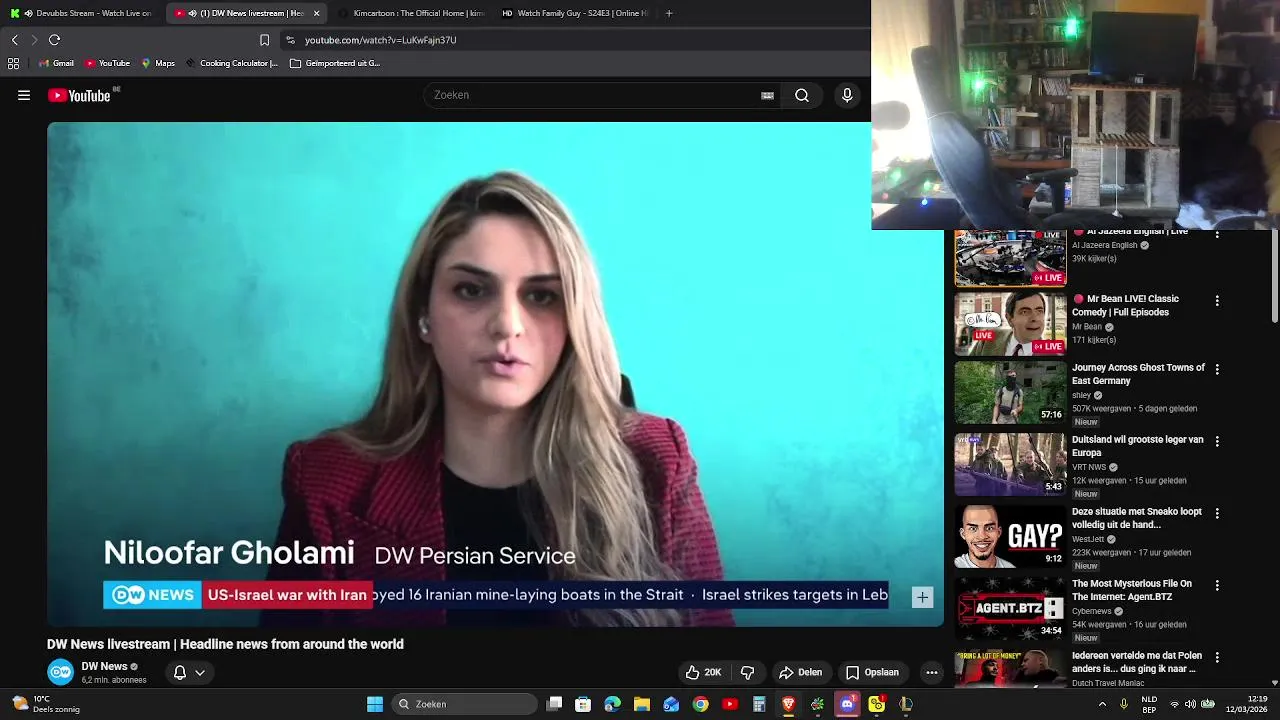This screenshot has height=720, width=1280.
Task: Click the Opslaan save button
Action: tap(872, 672)
